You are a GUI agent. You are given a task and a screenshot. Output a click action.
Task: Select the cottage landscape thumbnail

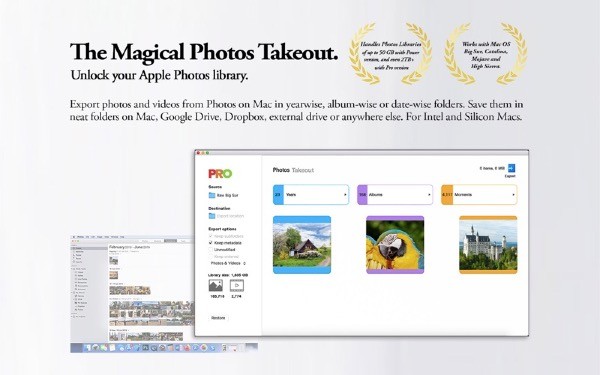click(x=302, y=245)
